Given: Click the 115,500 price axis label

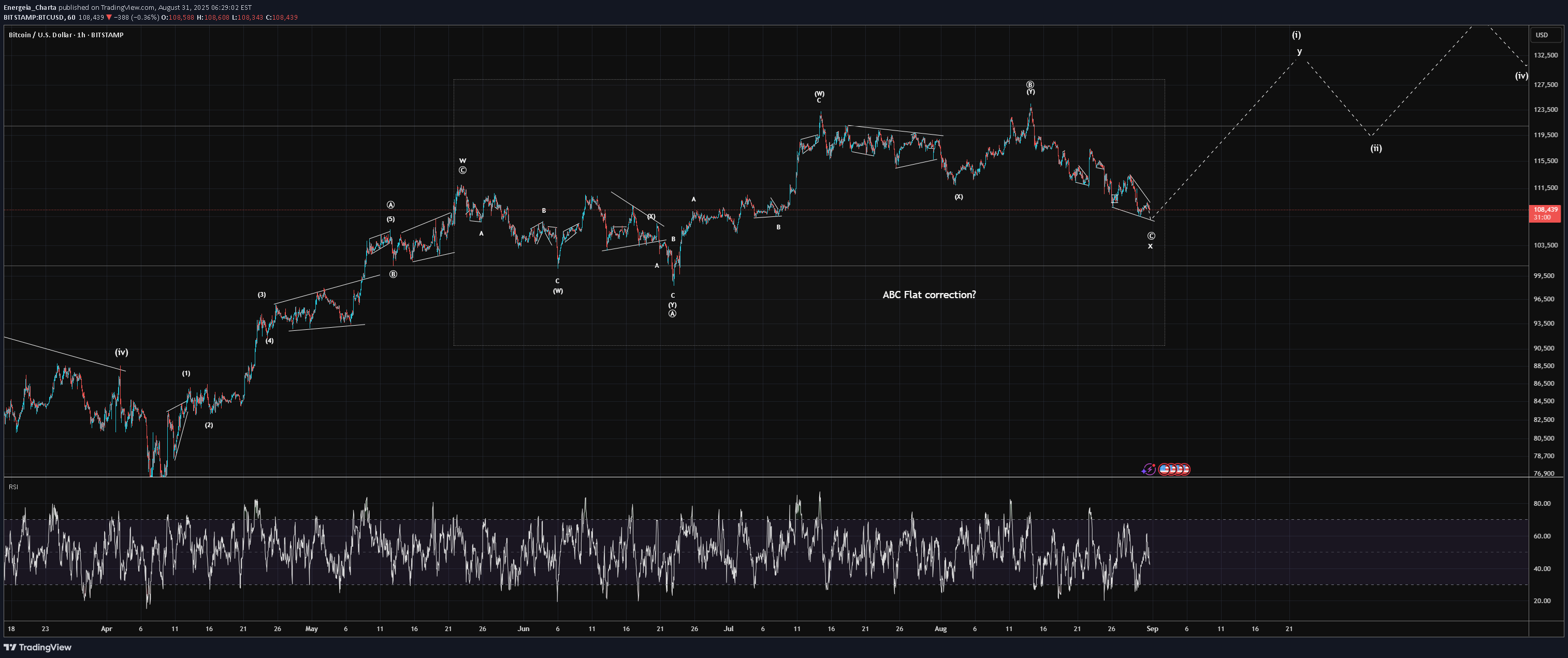Looking at the screenshot, I should pyautogui.click(x=1546, y=162).
